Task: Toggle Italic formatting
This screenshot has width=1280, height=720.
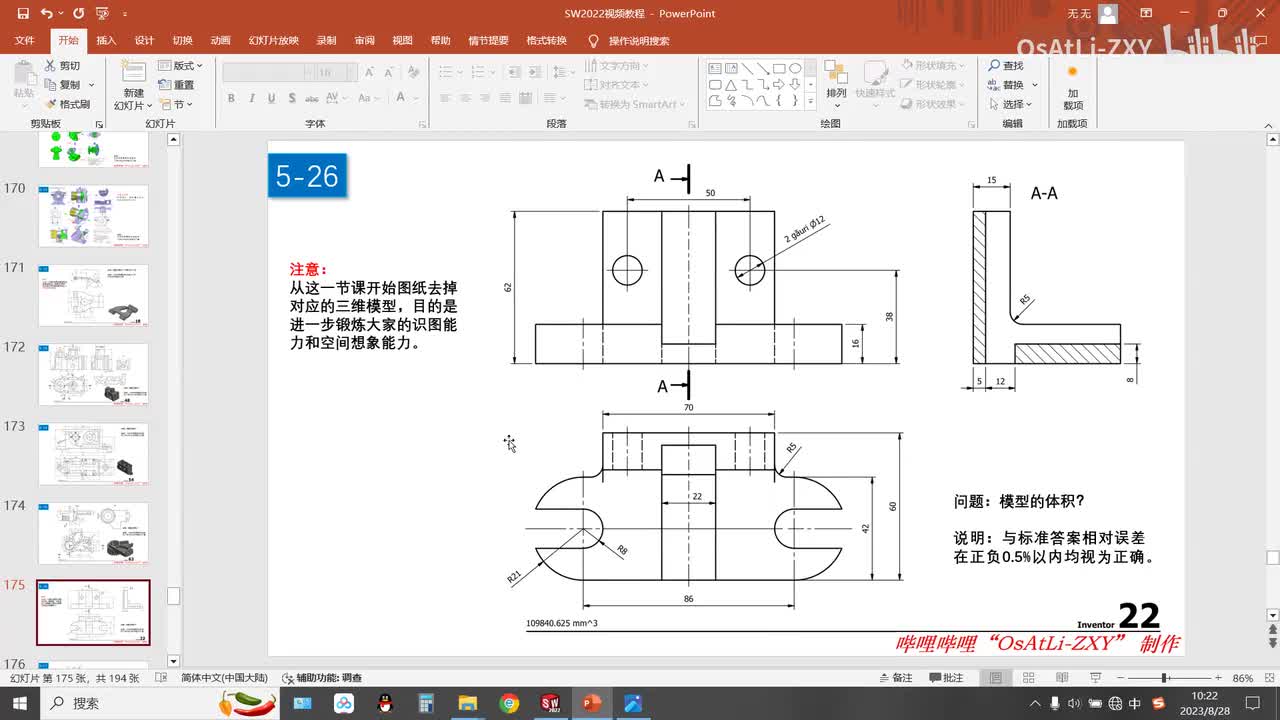Action: tap(251, 98)
